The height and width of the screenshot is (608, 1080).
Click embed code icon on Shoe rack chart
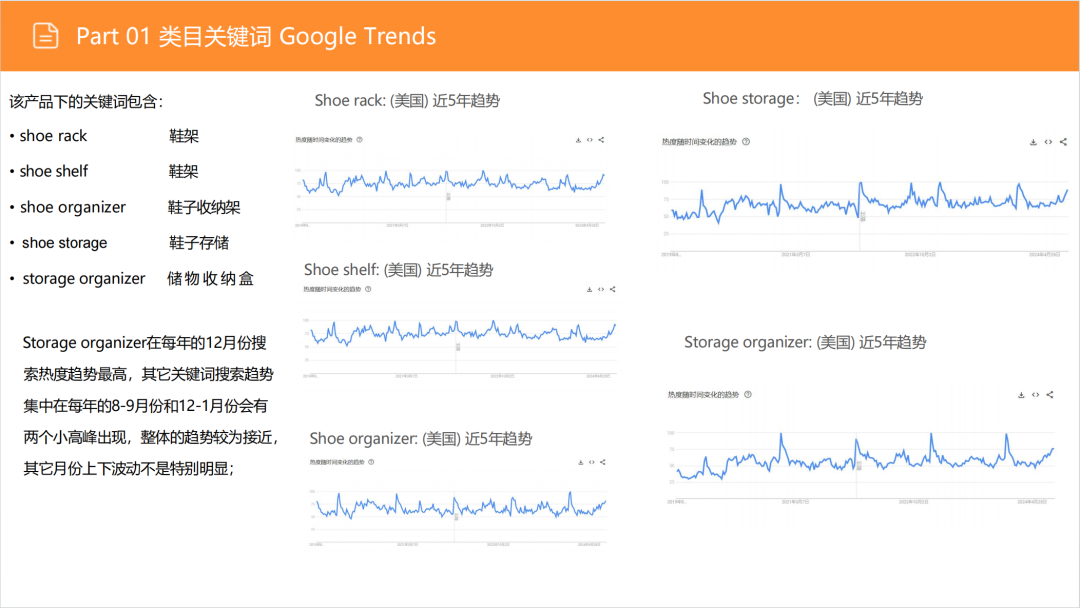point(590,140)
